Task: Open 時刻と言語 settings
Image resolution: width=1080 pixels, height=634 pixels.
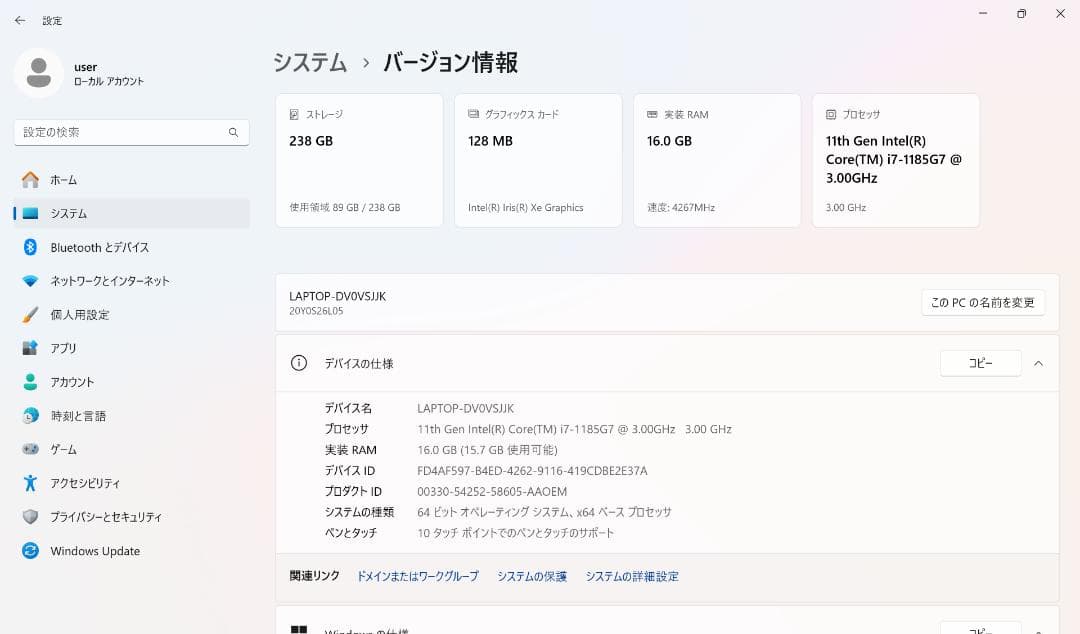Action: (78, 415)
